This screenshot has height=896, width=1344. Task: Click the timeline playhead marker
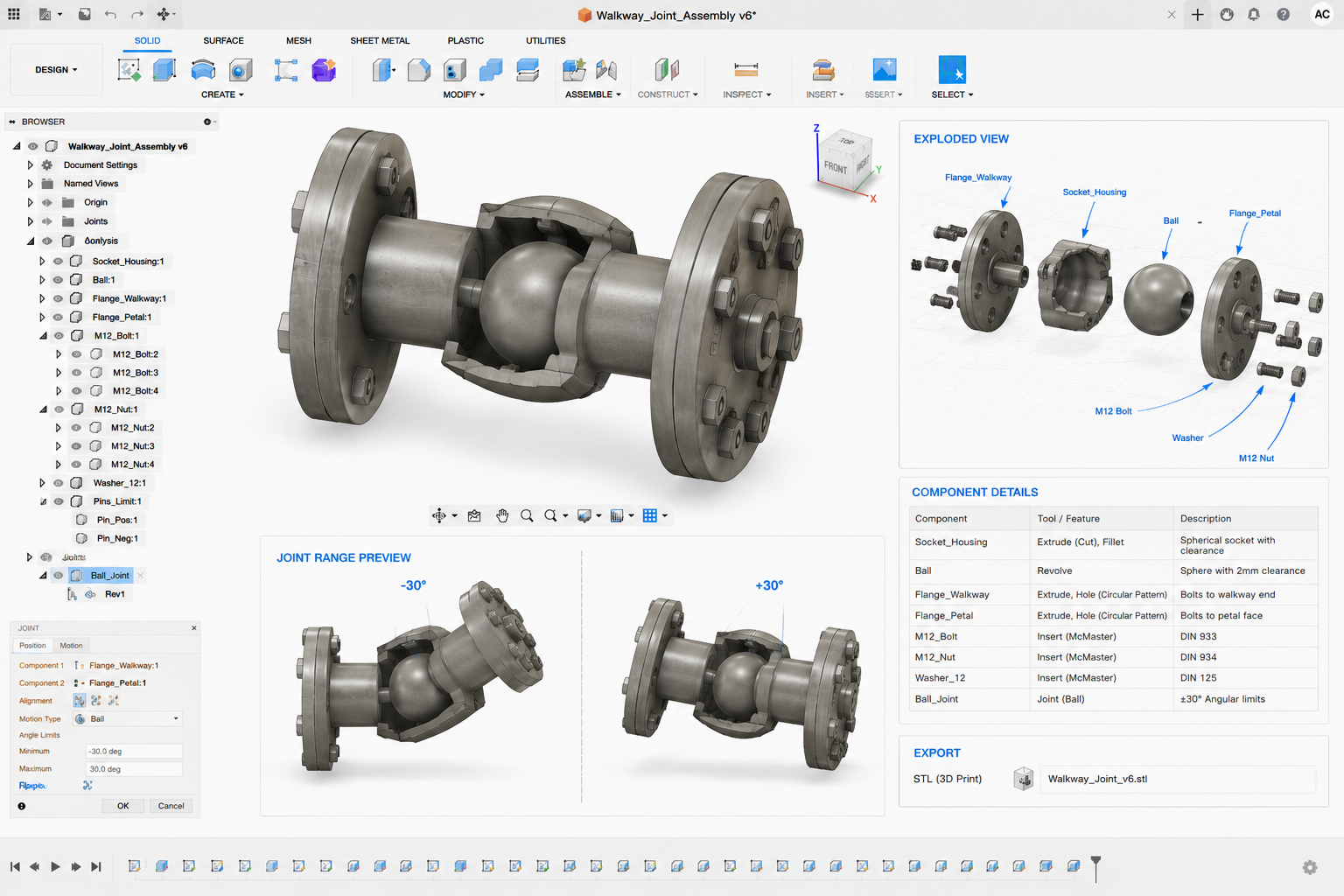tap(1095, 867)
